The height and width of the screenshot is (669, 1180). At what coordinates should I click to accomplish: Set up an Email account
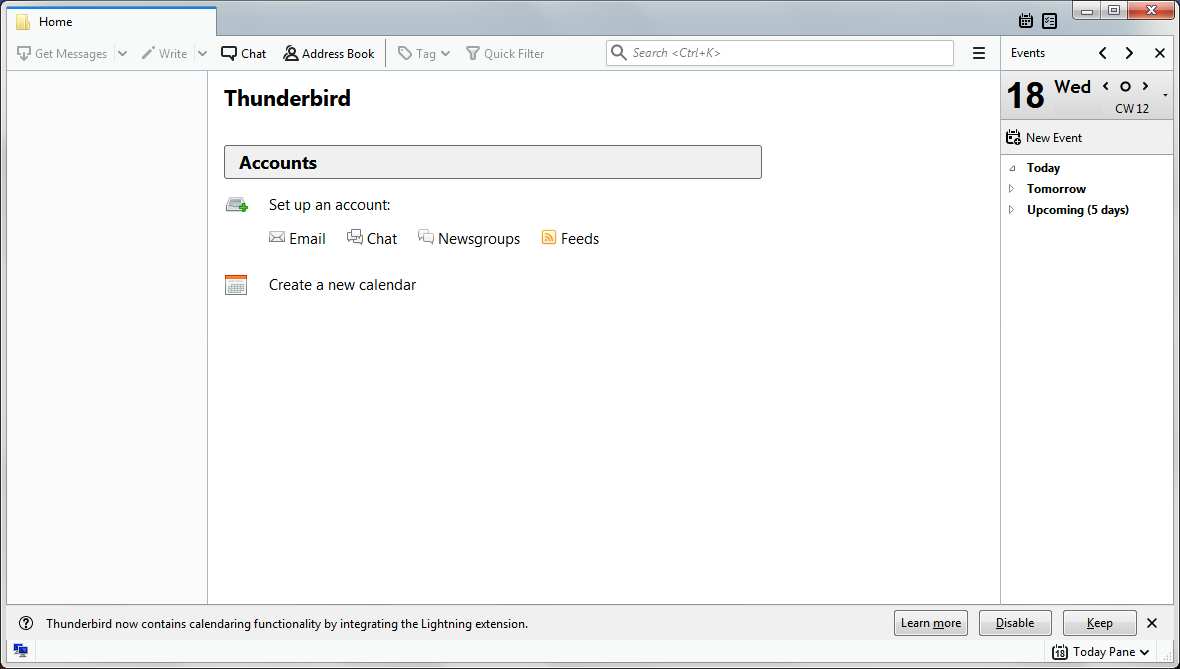[x=297, y=239]
